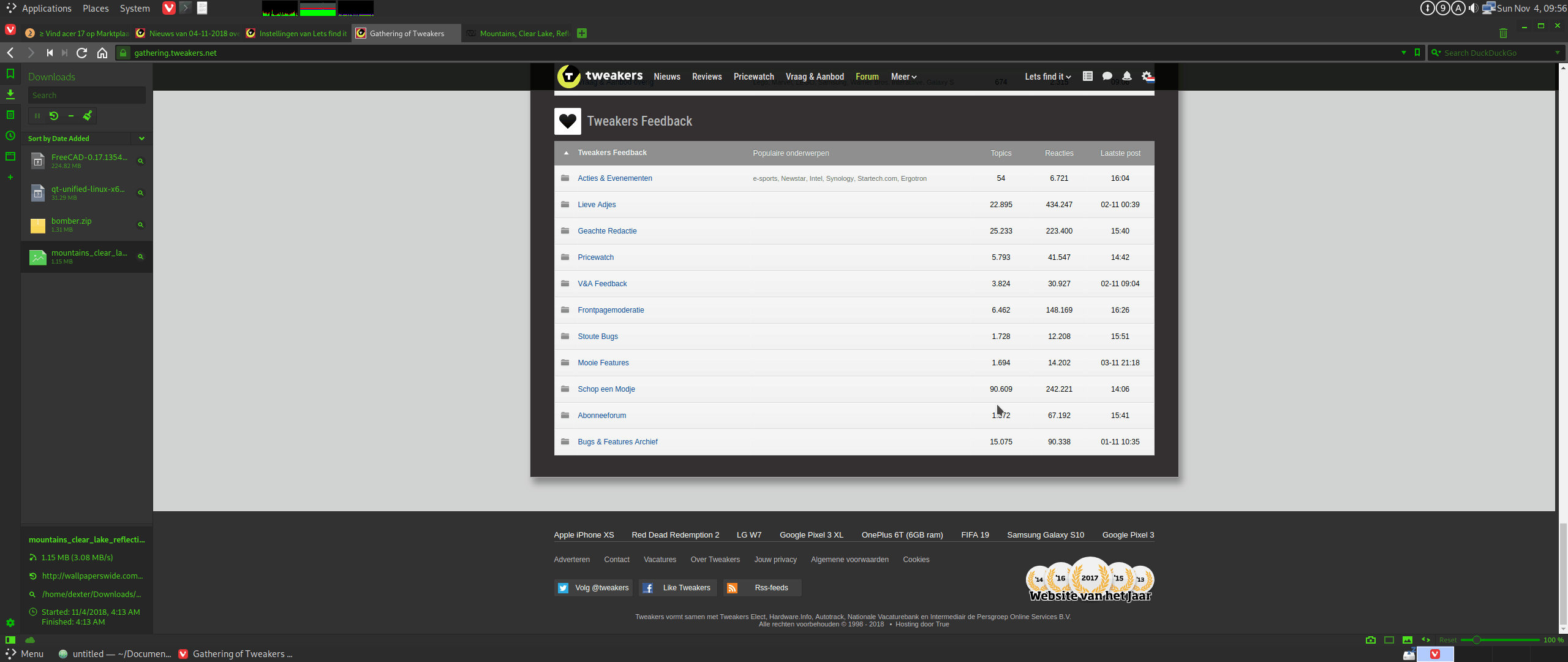Screen dimensions: 1568x662
Task: Click the tweakers notifications bell icon
Action: (x=1127, y=77)
